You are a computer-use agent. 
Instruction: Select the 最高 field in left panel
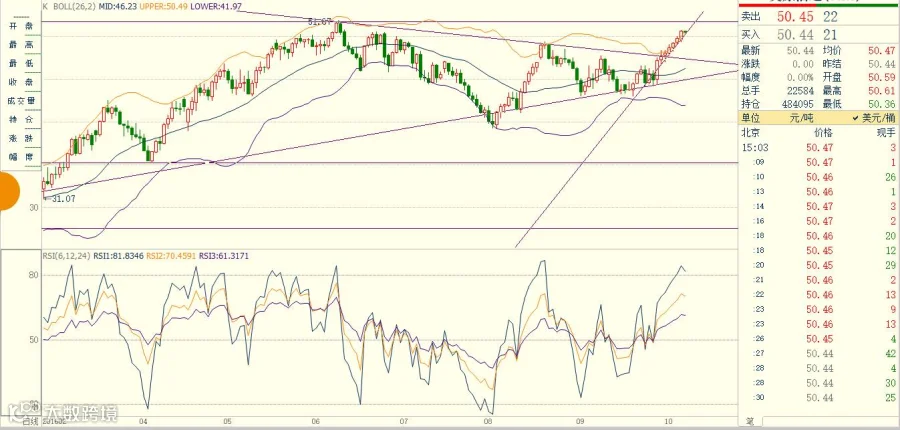point(21,44)
